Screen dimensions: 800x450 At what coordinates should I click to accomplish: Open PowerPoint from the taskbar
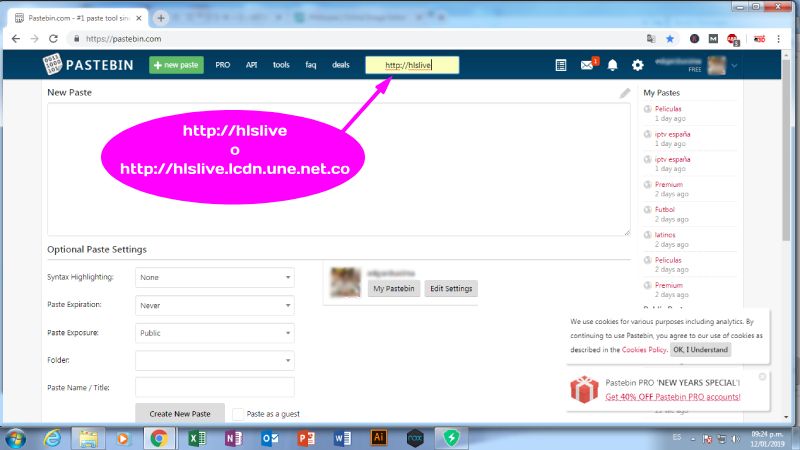[306, 438]
